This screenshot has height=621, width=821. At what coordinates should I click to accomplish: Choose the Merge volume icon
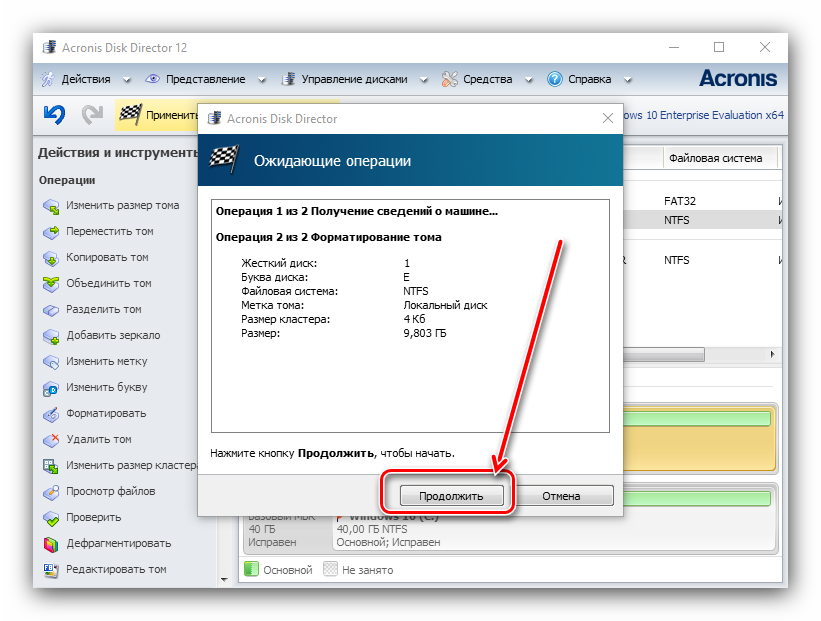pos(51,284)
